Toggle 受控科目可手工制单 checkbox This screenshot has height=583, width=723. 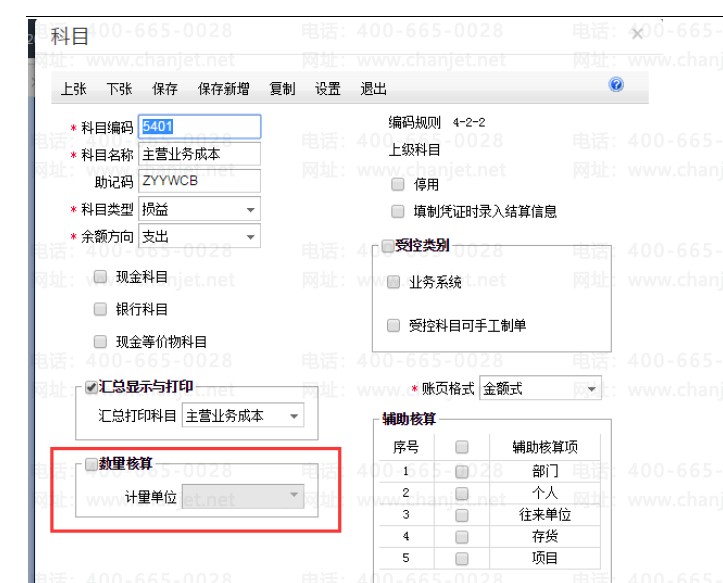393,325
